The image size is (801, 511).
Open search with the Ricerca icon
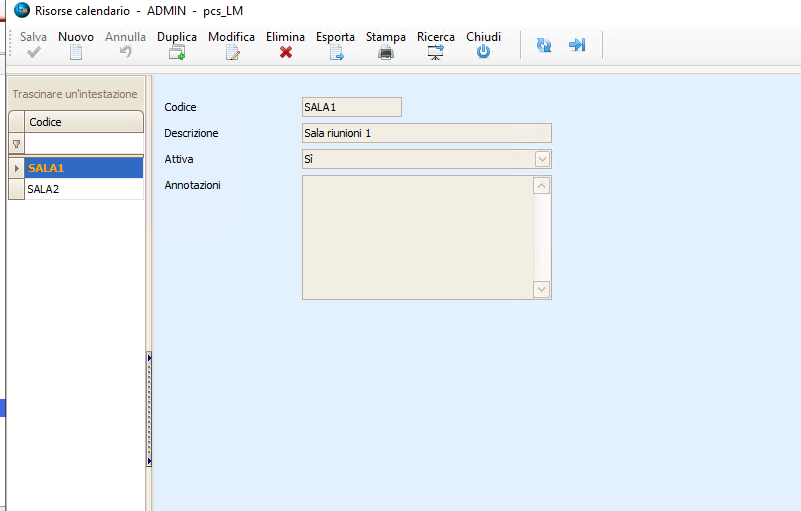pos(435,52)
